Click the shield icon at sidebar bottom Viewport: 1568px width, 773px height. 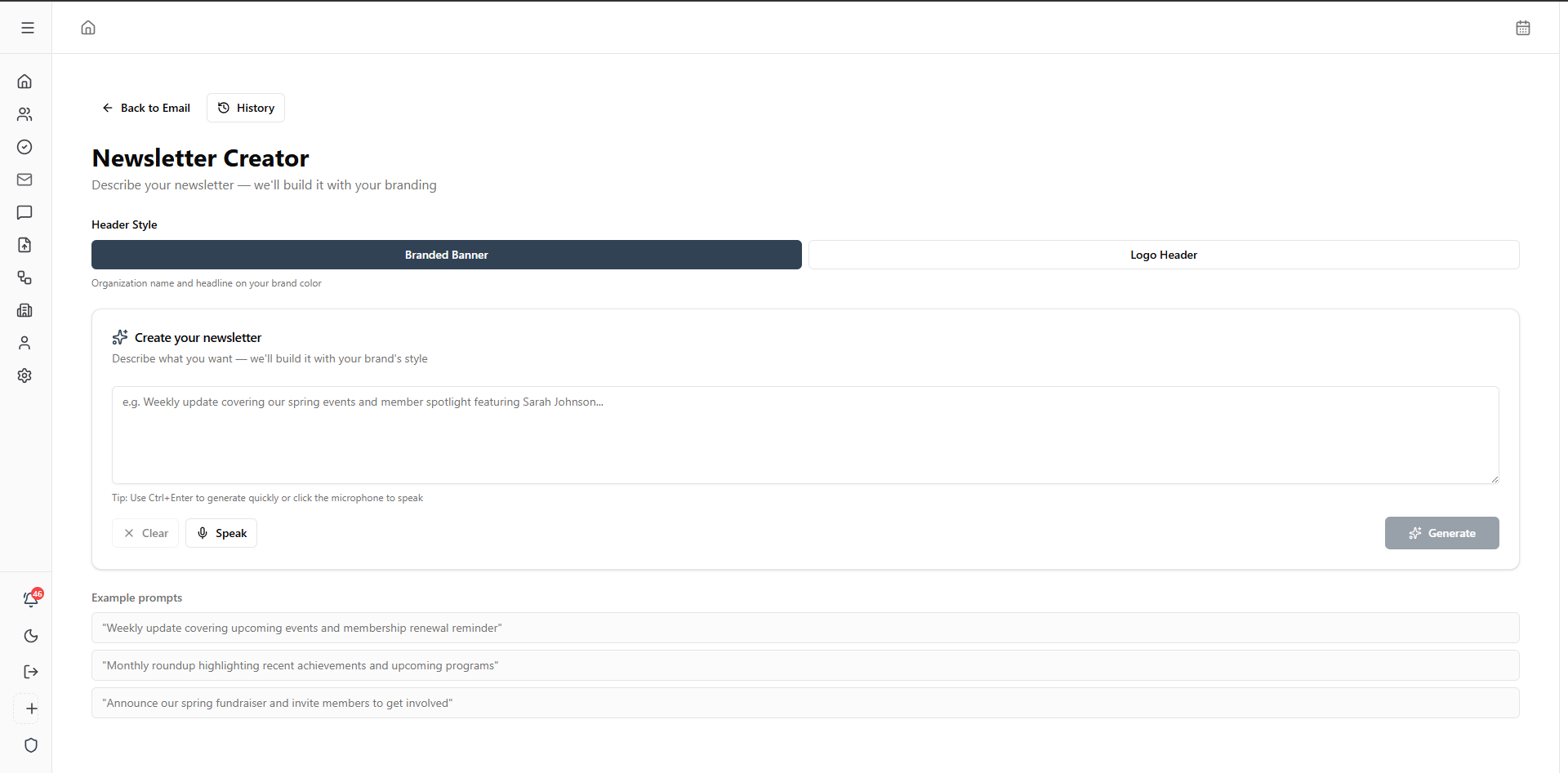pyautogui.click(x=31, y=745)
